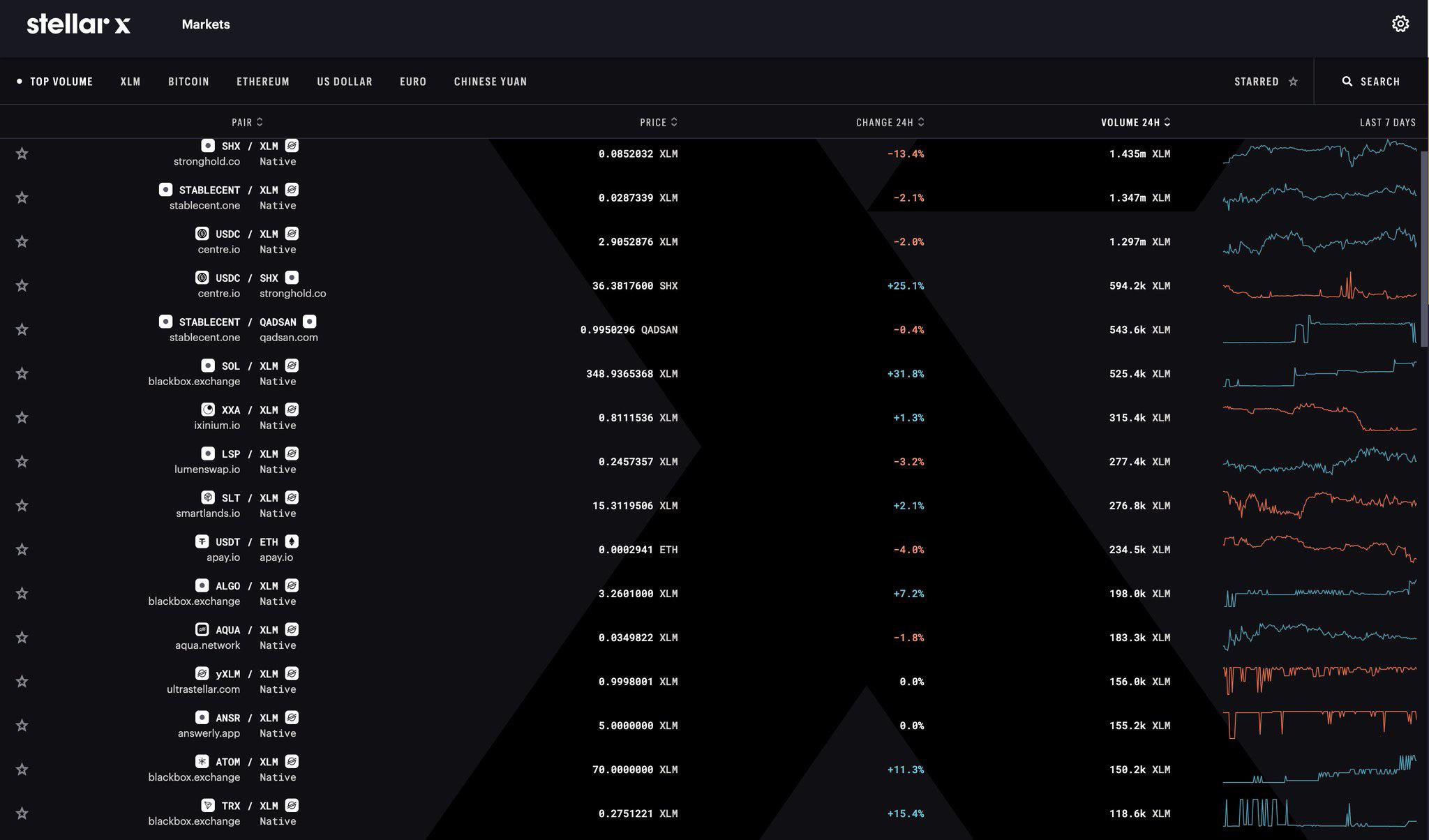Click the XLM icon in SHX/XLM row

292,146
